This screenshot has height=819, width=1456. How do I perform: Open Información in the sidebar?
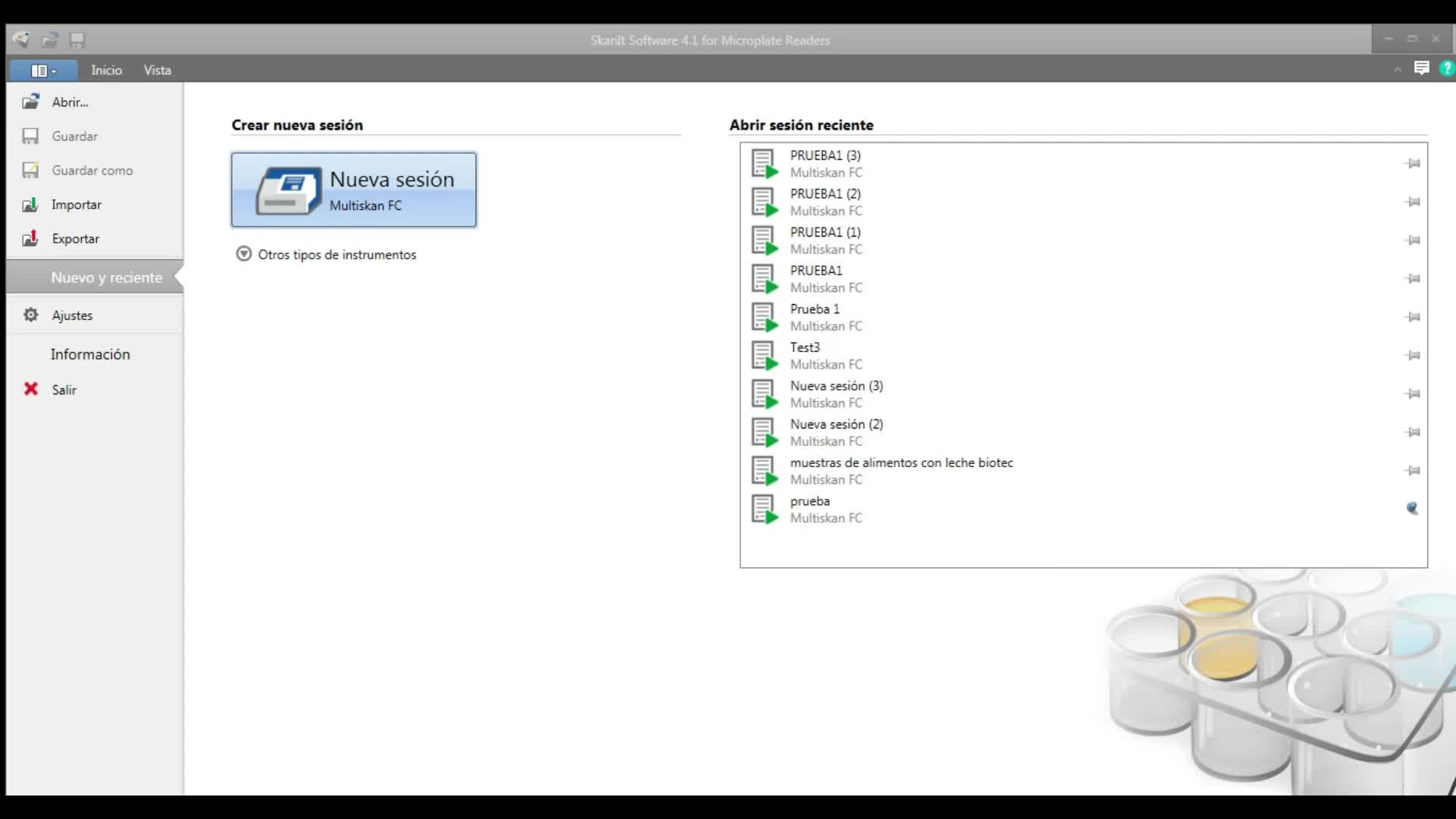90,354
